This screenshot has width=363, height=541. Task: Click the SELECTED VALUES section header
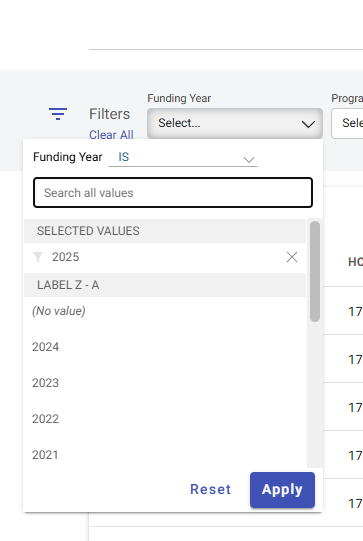click(x=165, y=231)
